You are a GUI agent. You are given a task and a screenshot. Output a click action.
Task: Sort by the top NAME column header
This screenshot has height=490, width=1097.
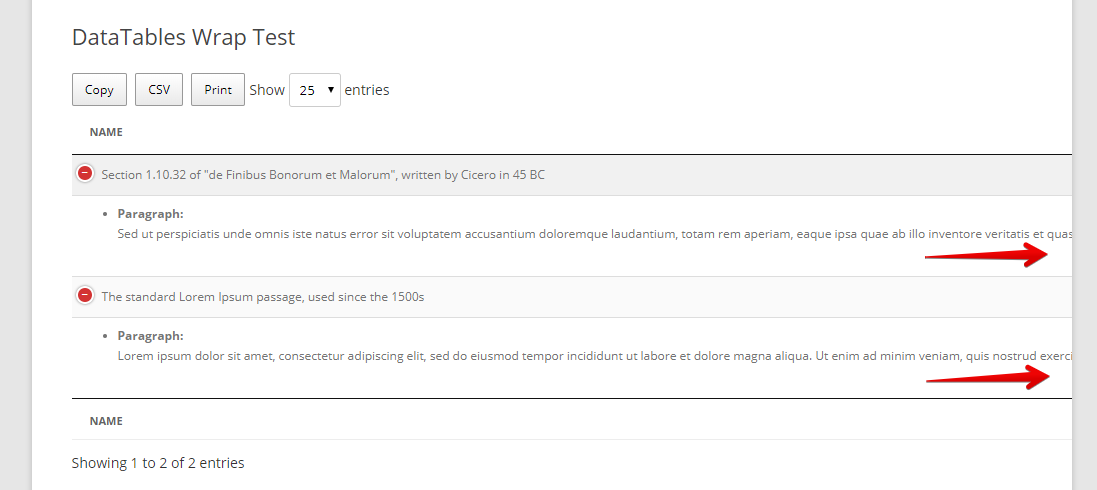click(106, 132)
